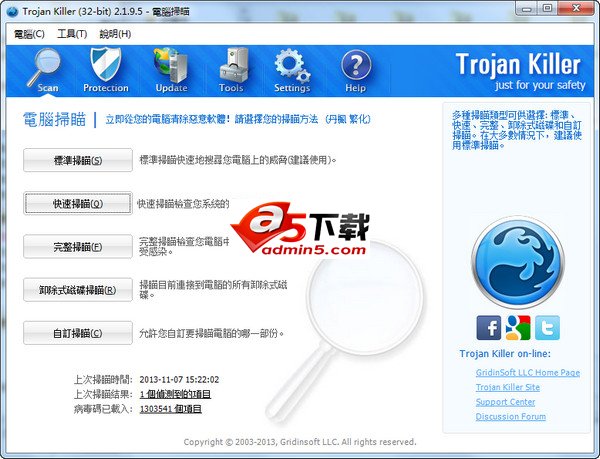Open the Trojan Killer Site link
Image resolution: width=600 pixels, height=459 pixels.
coord(508,387)
